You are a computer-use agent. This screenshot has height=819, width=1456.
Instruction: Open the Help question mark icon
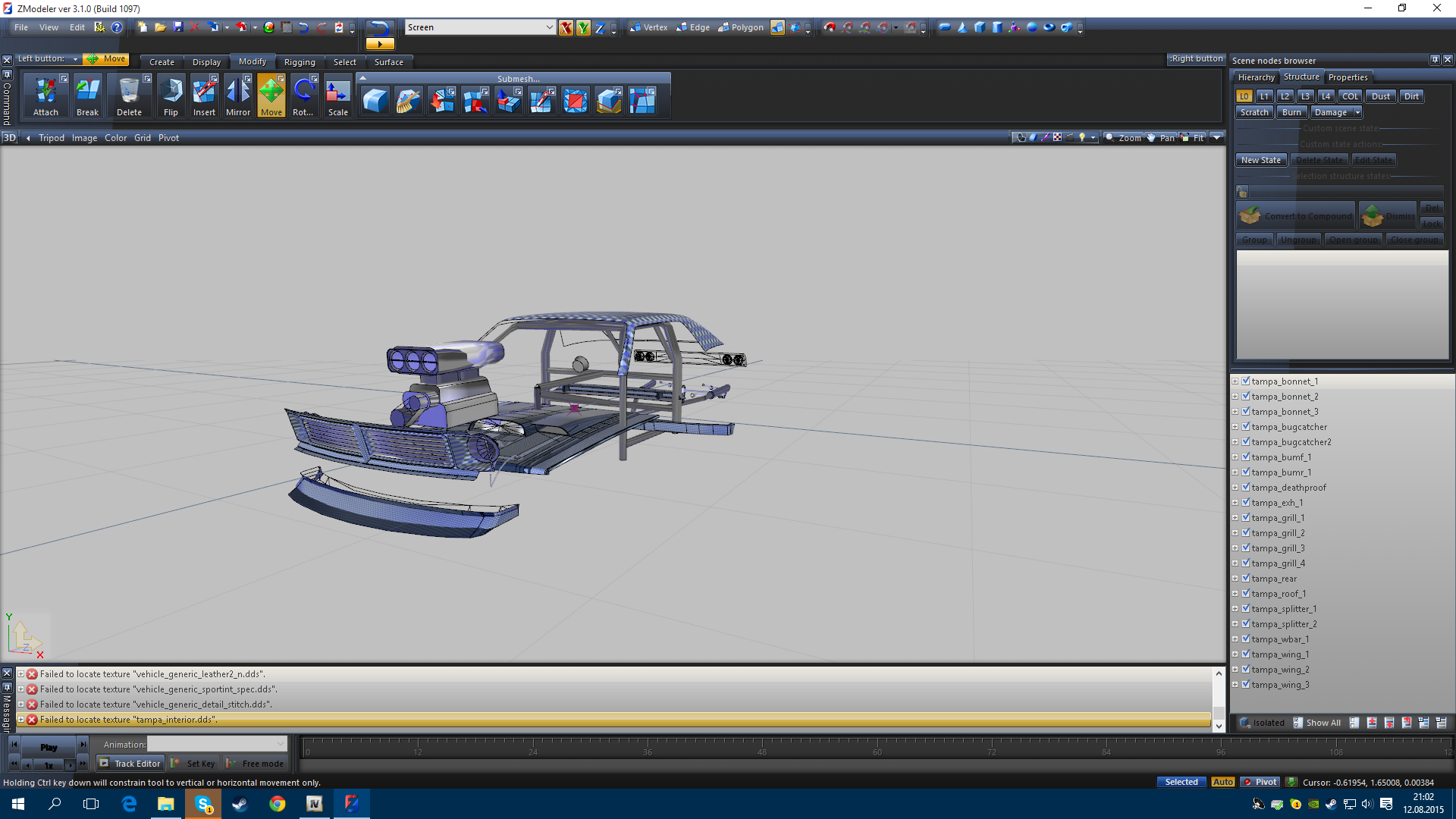click(x=117, y=27)
